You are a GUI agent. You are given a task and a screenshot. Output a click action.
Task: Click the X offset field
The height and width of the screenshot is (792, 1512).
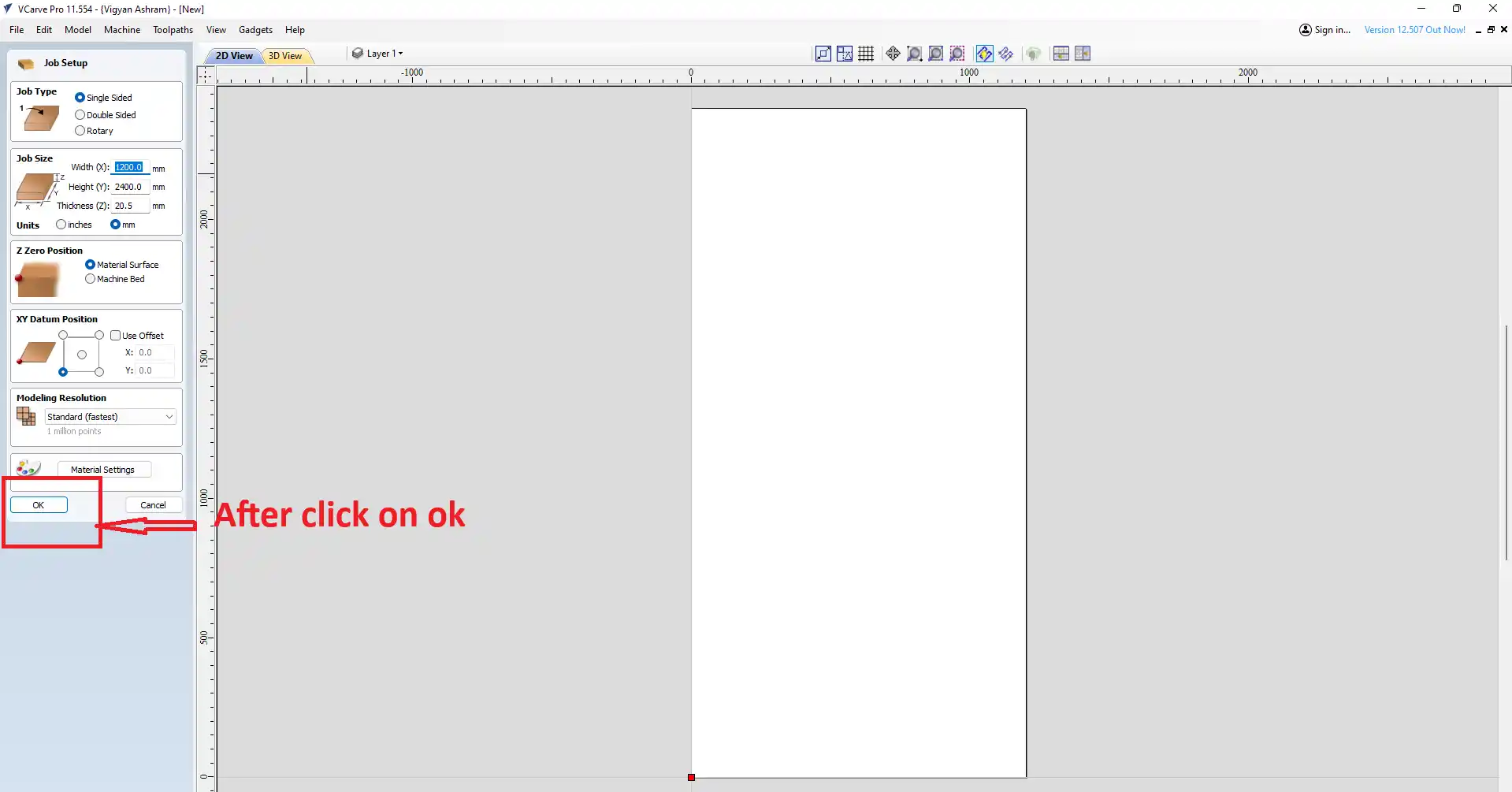click(155, 352)
